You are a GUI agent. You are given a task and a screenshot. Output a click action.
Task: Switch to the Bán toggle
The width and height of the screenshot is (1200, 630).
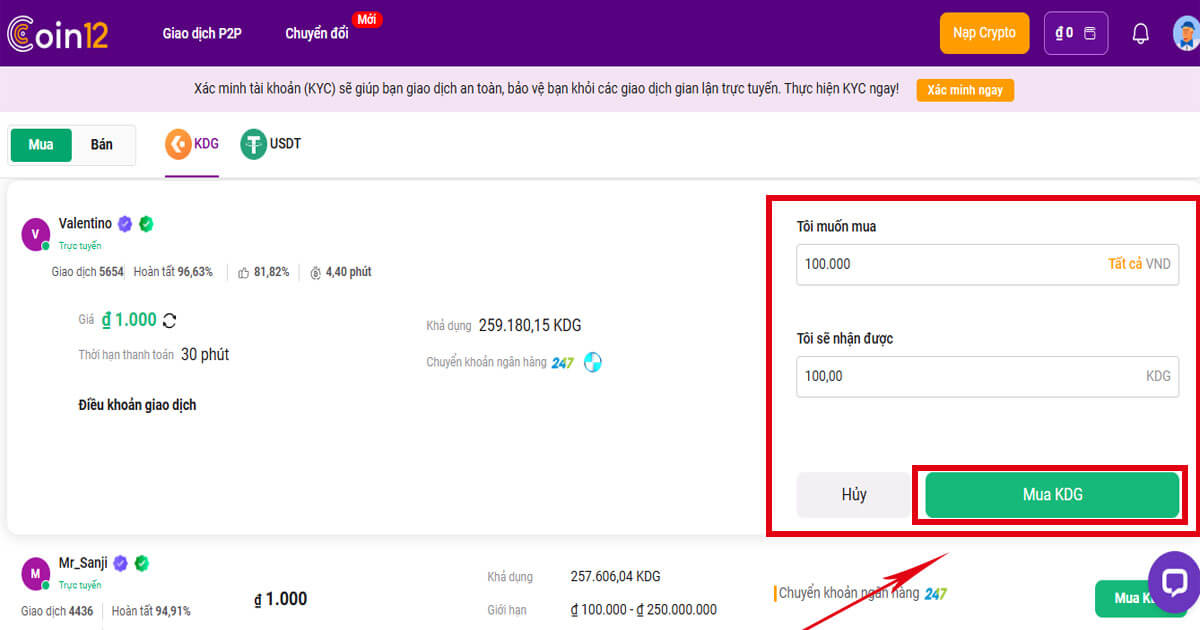(x=102, y=145)
